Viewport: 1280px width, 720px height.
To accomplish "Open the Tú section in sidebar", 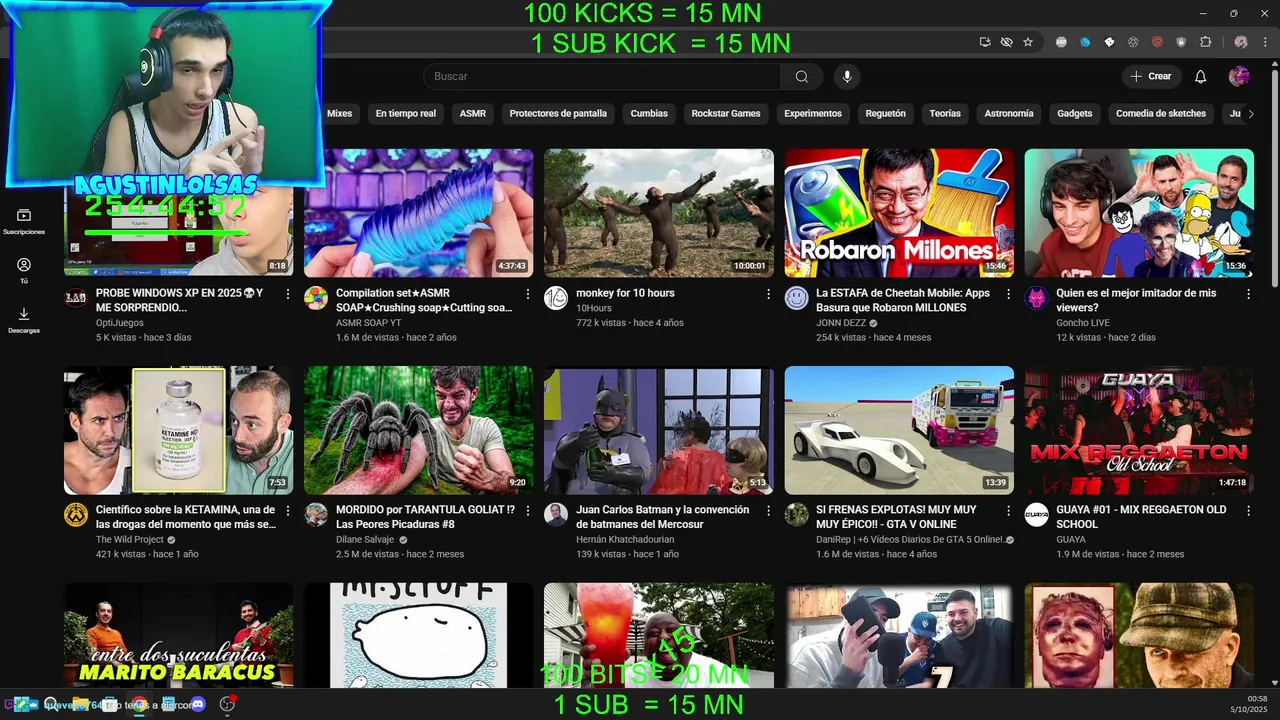I will coord(24,271).
